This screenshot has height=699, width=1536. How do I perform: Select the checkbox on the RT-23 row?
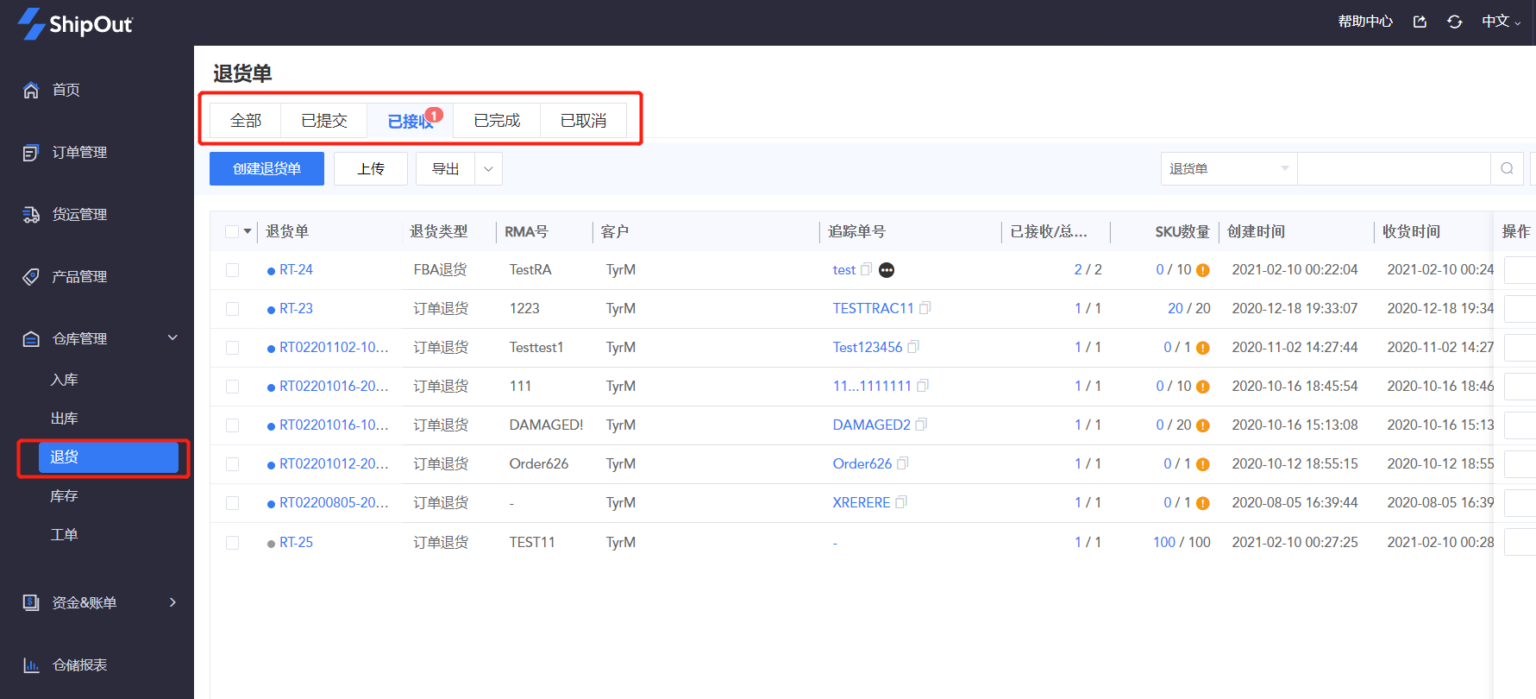tap(232, 308)
